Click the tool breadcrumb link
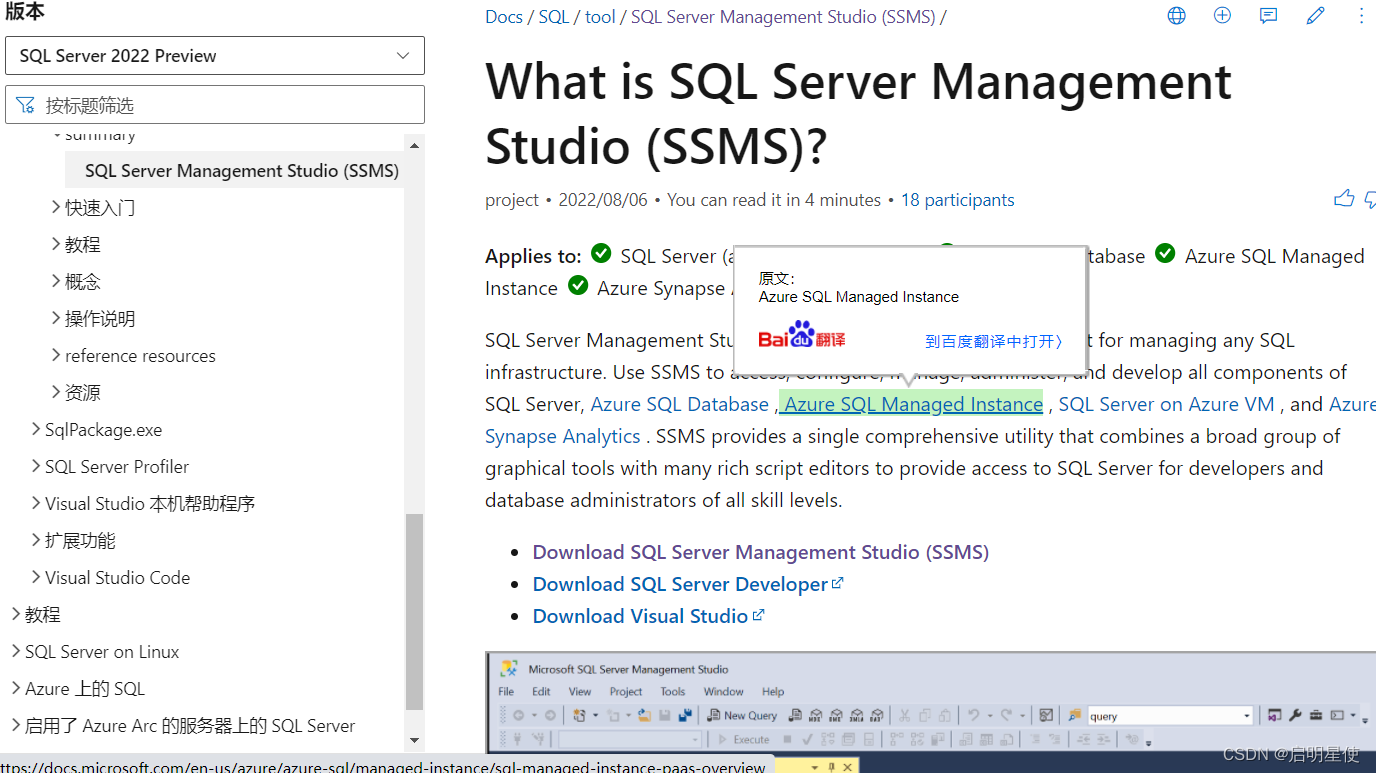Image resolution: width=1376 pixels, height=773 pixels. 600,16
